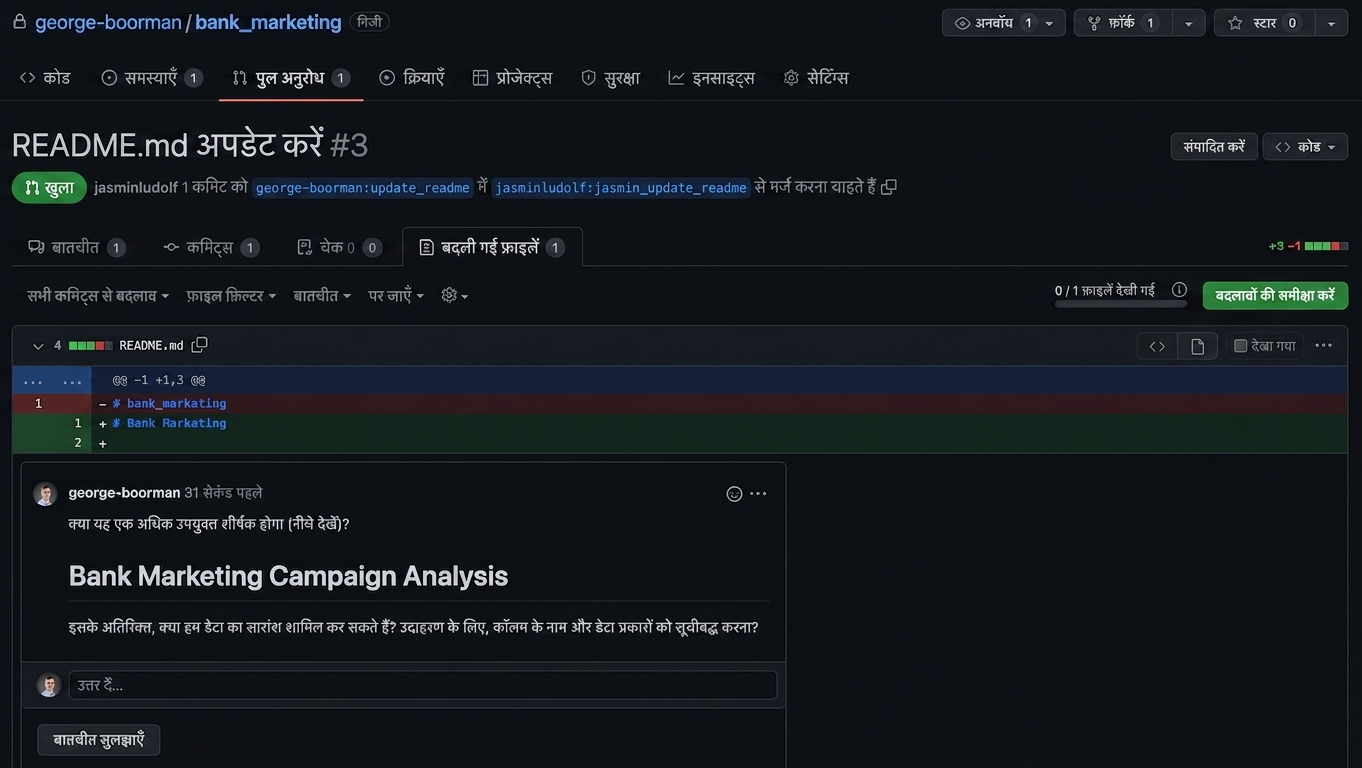Viewport: 1362px width, 768px height.
Task: Click line number 1 of the removed red line
Action: [x=38, y=404]
